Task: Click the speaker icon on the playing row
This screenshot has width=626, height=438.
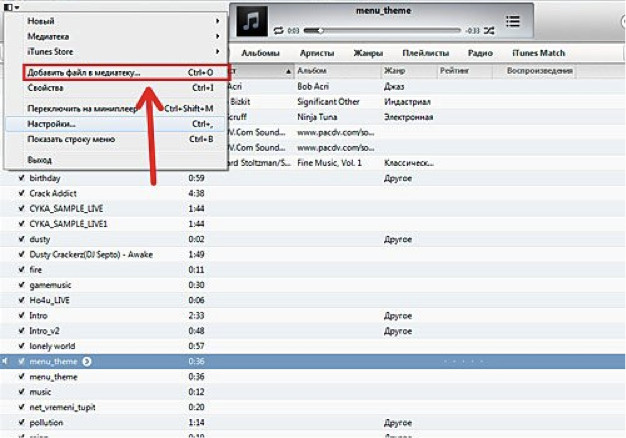Action: (x=6, y=361)
